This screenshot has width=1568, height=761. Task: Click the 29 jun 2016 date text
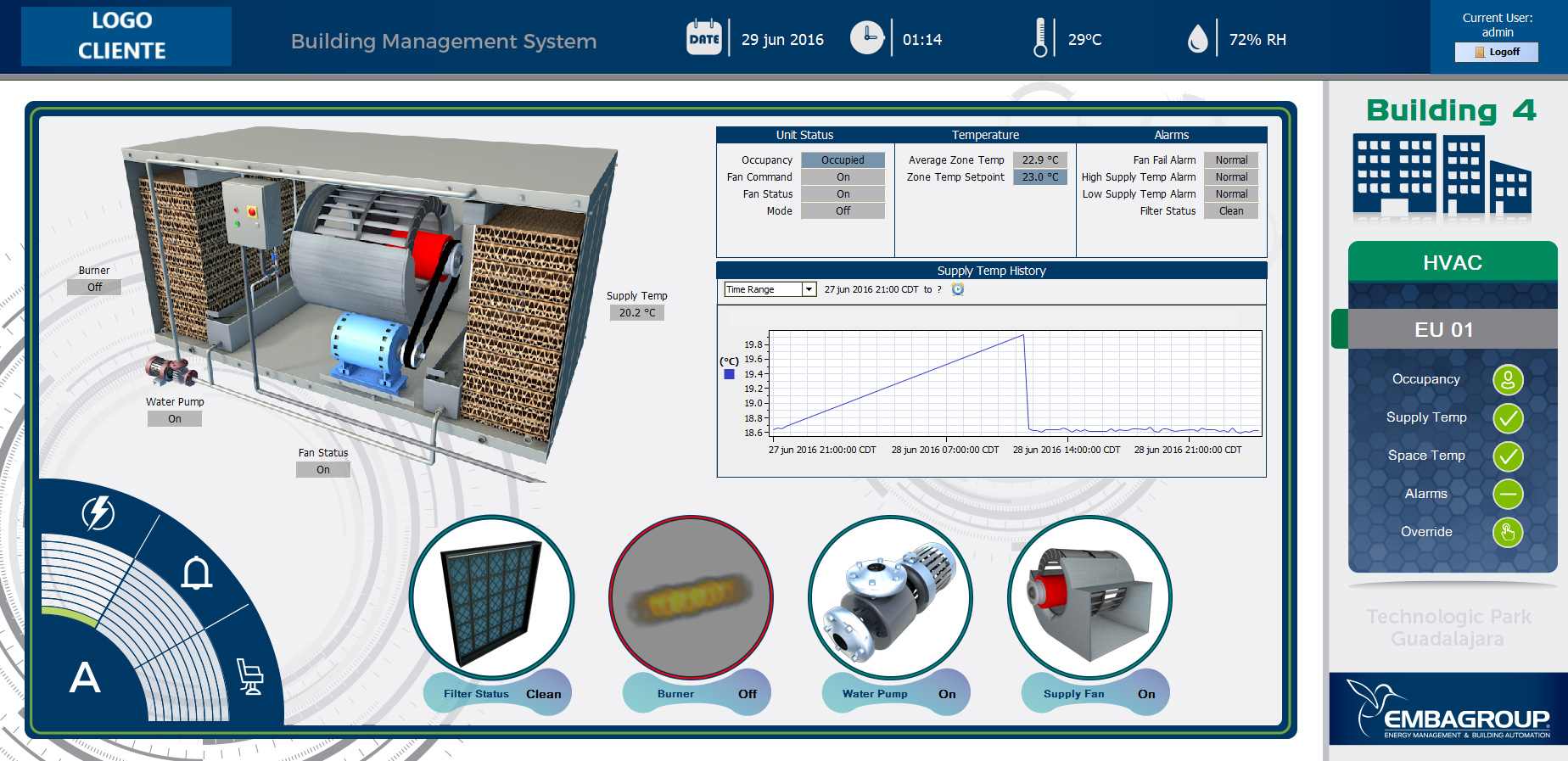click(782, 40)
